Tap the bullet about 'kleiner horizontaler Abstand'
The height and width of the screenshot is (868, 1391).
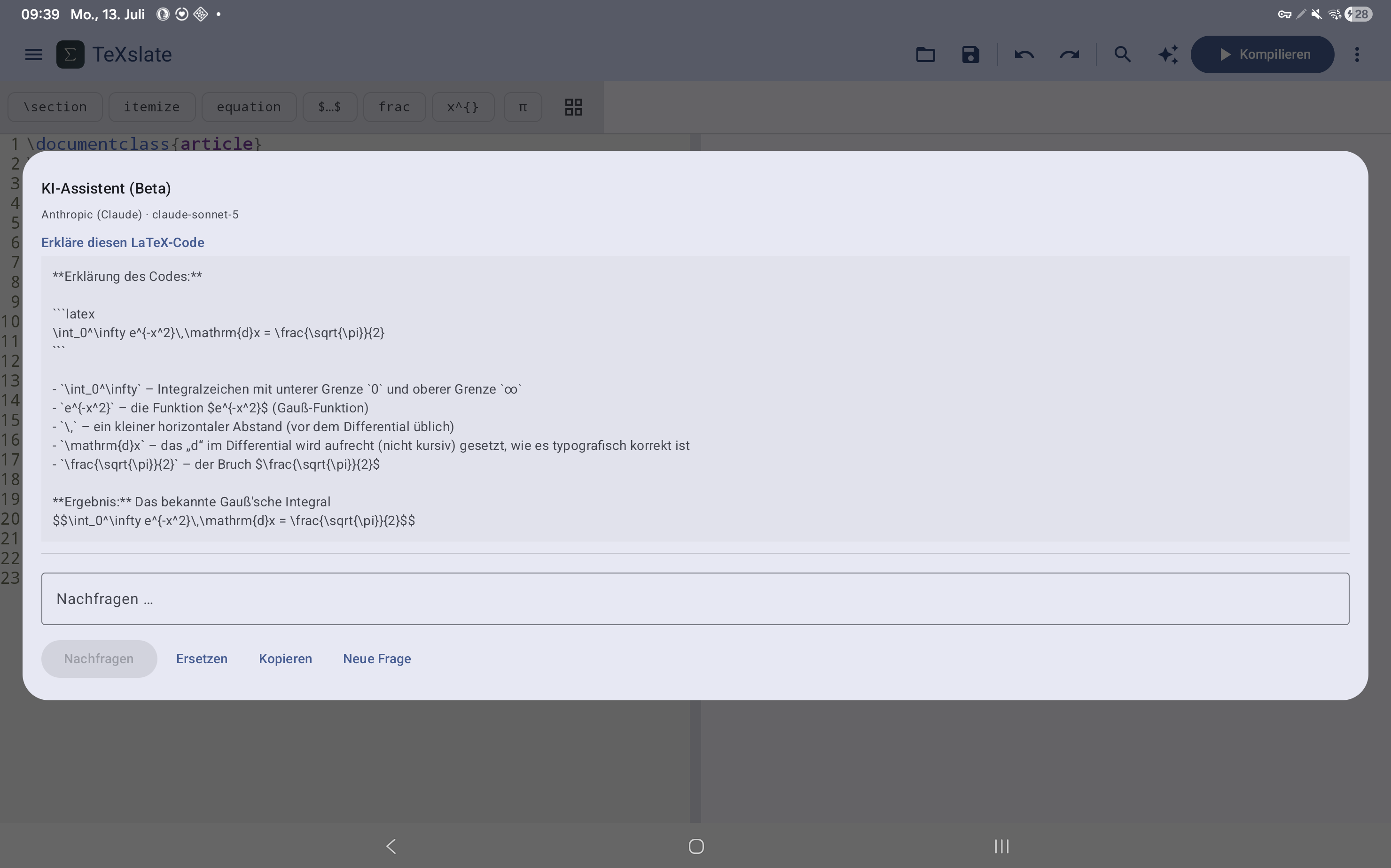(x=253, y=427)
